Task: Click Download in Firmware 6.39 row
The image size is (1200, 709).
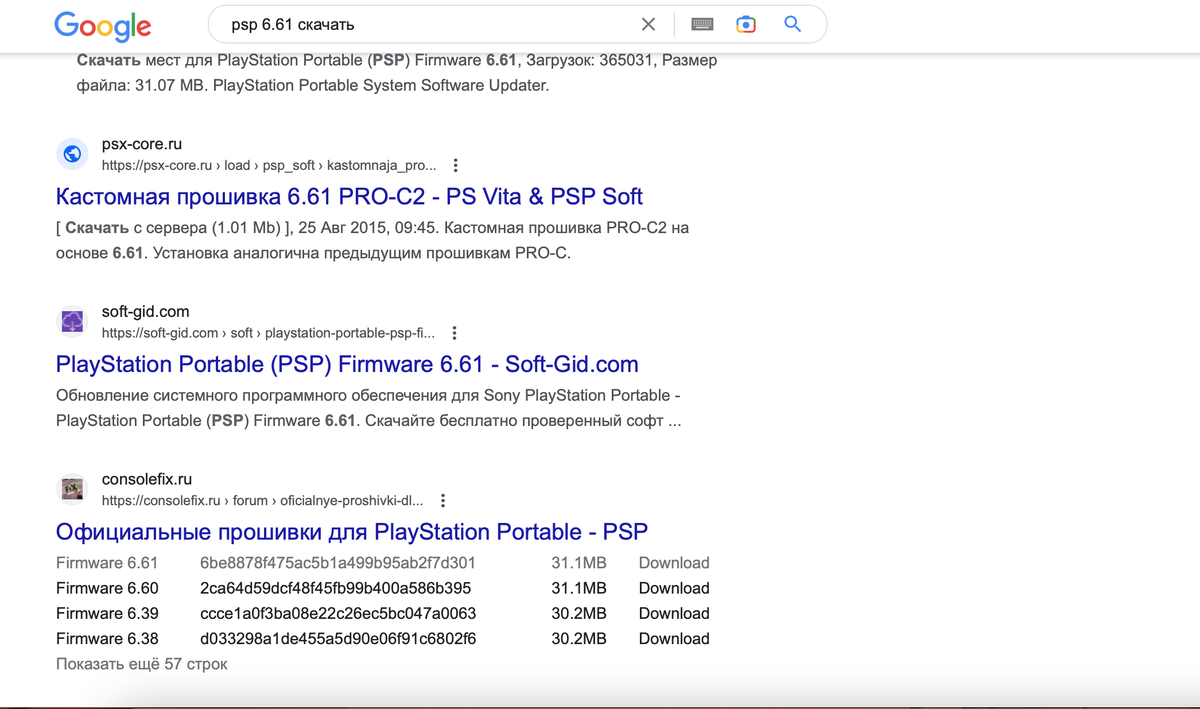Action: coord(674,613)
